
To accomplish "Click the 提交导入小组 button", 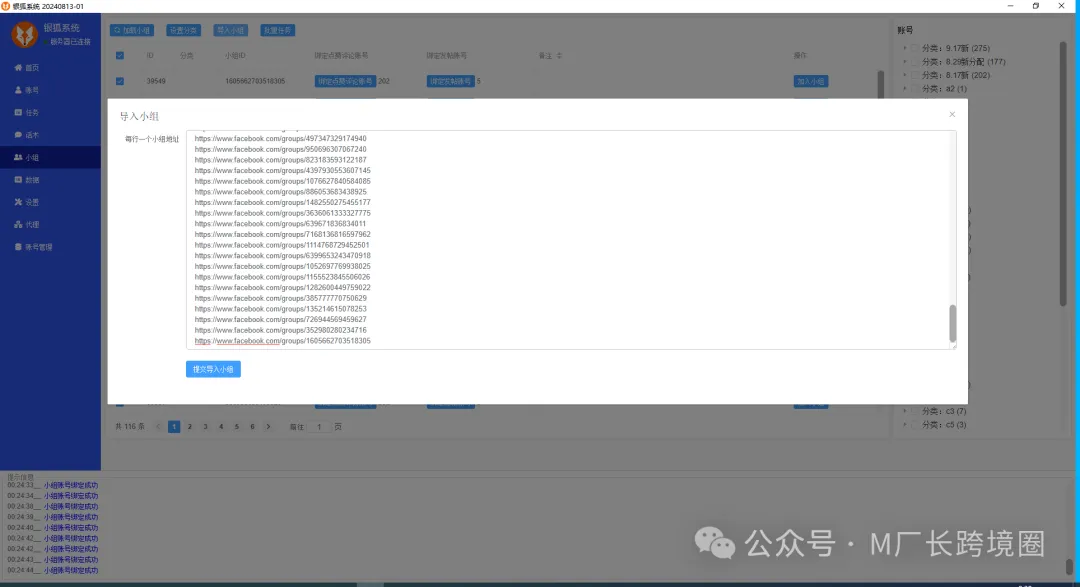I will [213, 369].
